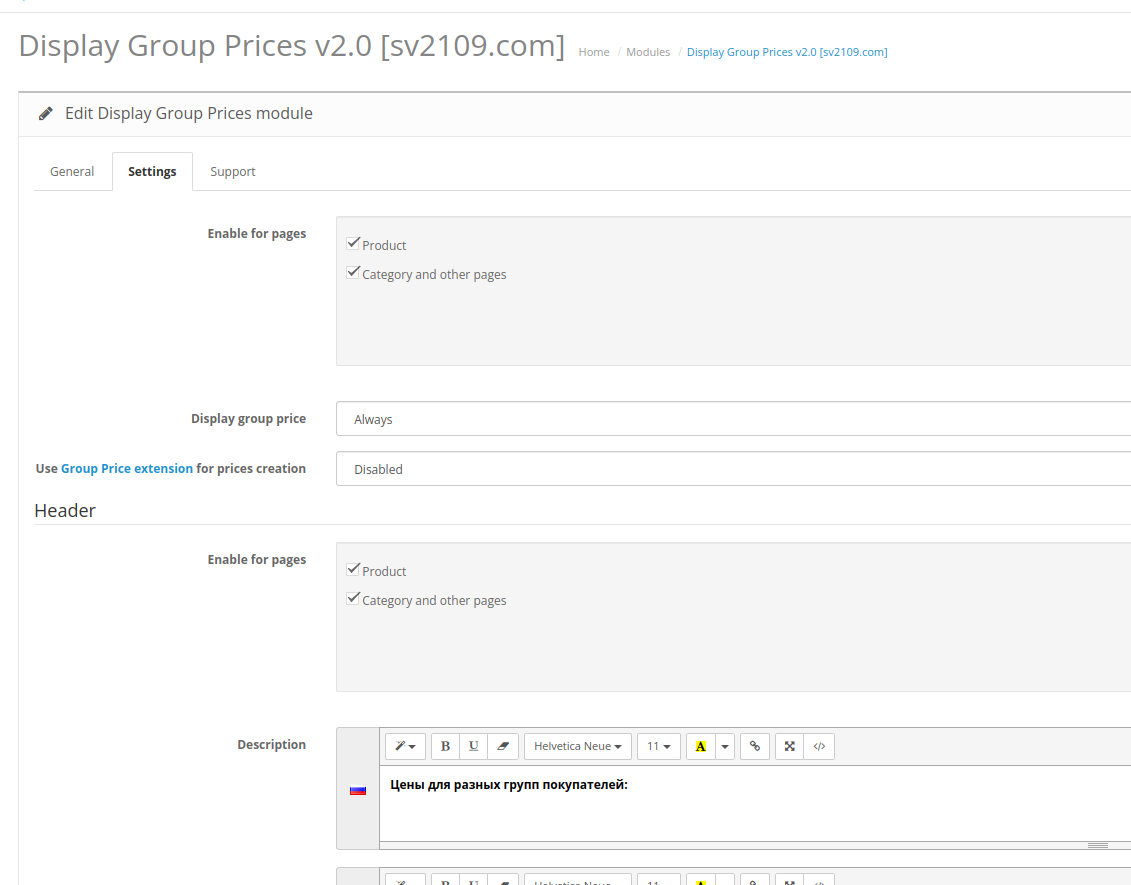The width and height of the screenshot is (1131, 885).
Task: Open the Display group price dropdown
Action: [x=734, y=419]
